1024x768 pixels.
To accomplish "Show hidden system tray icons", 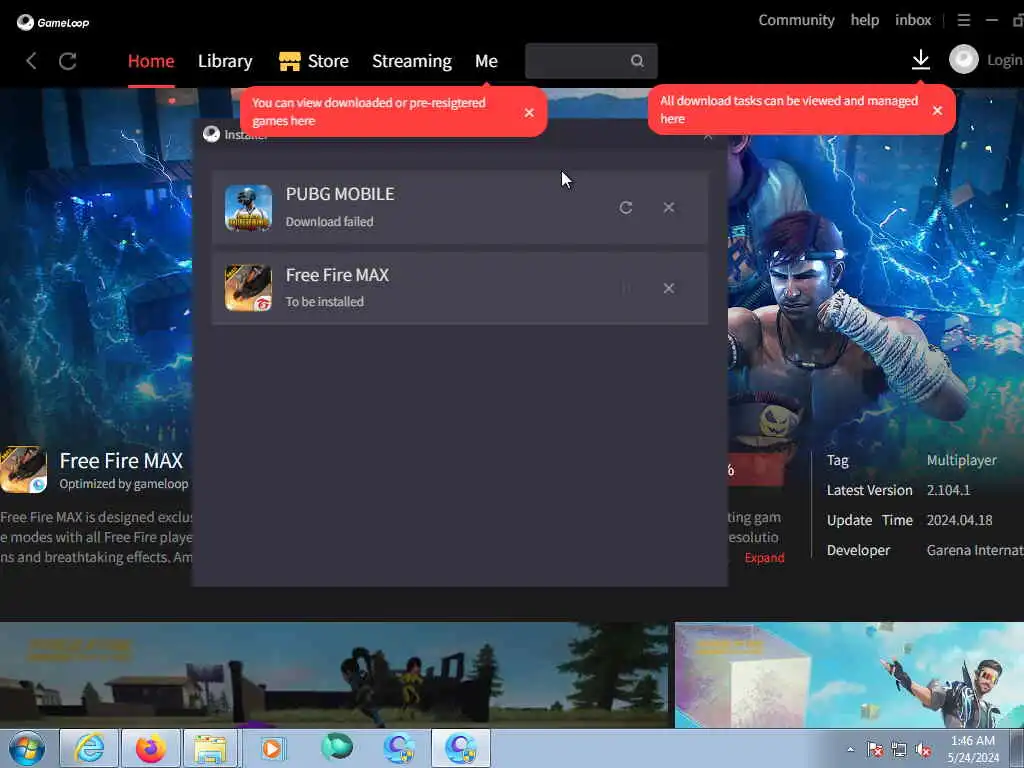I will (x=850, y=750).
